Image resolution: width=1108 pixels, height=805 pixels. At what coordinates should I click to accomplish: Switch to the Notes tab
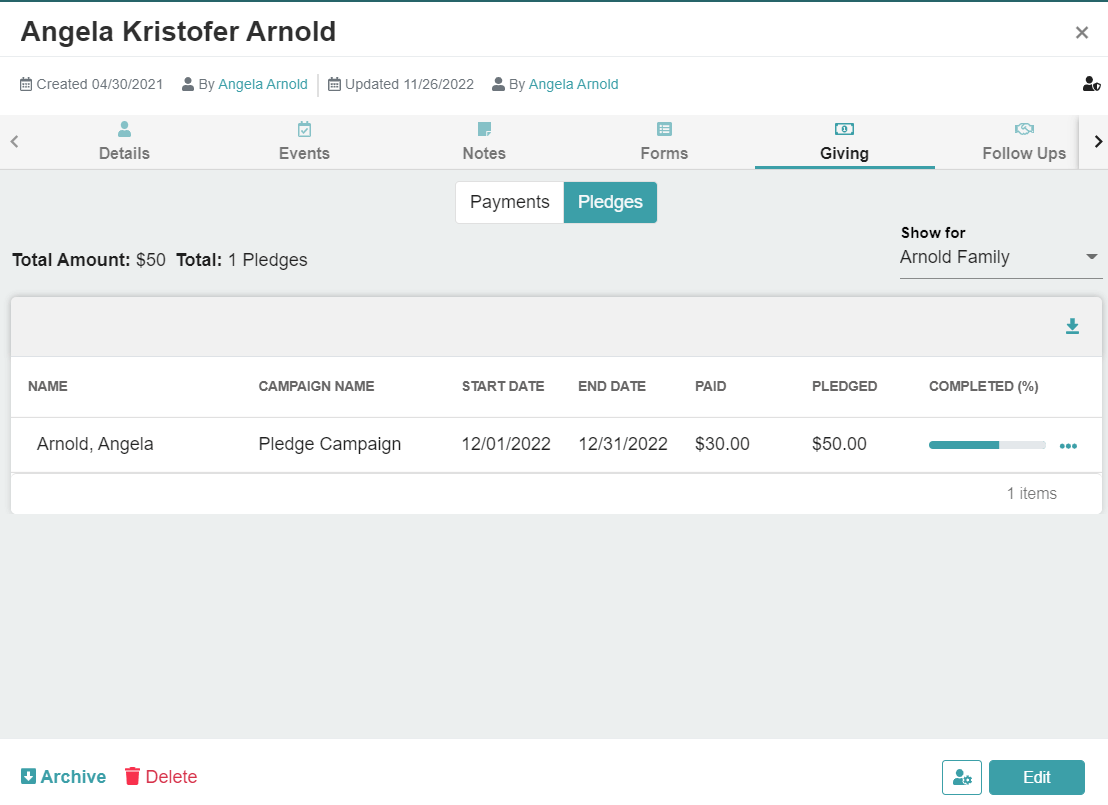pos(484,142)
